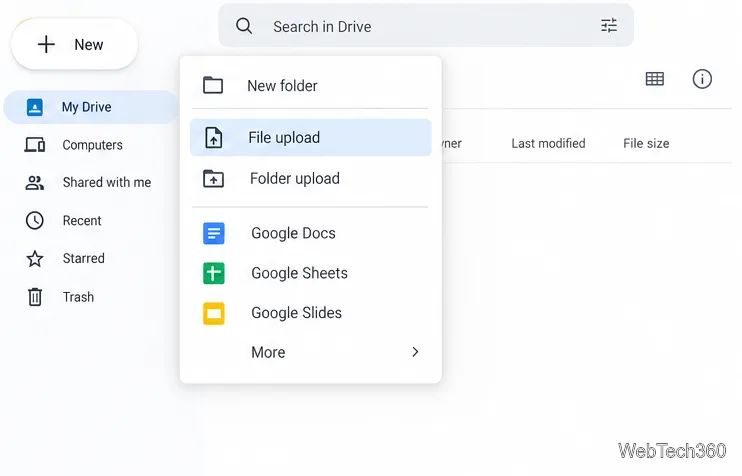
Task: Show details info icon
Action: [702, 79]
